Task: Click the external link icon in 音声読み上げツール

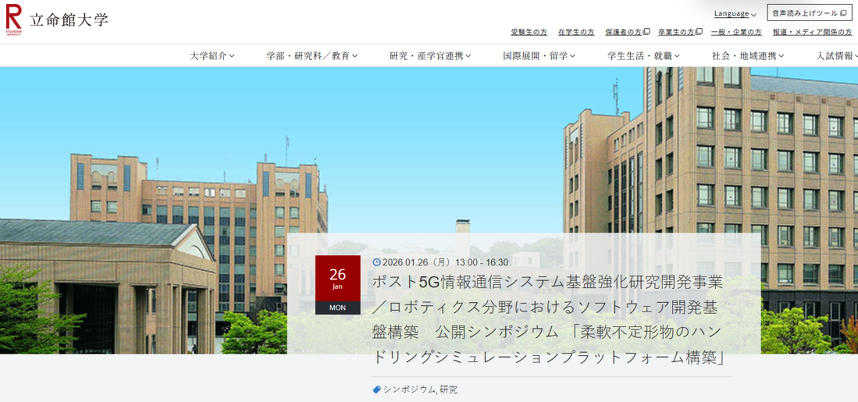Action: (843, 13)
